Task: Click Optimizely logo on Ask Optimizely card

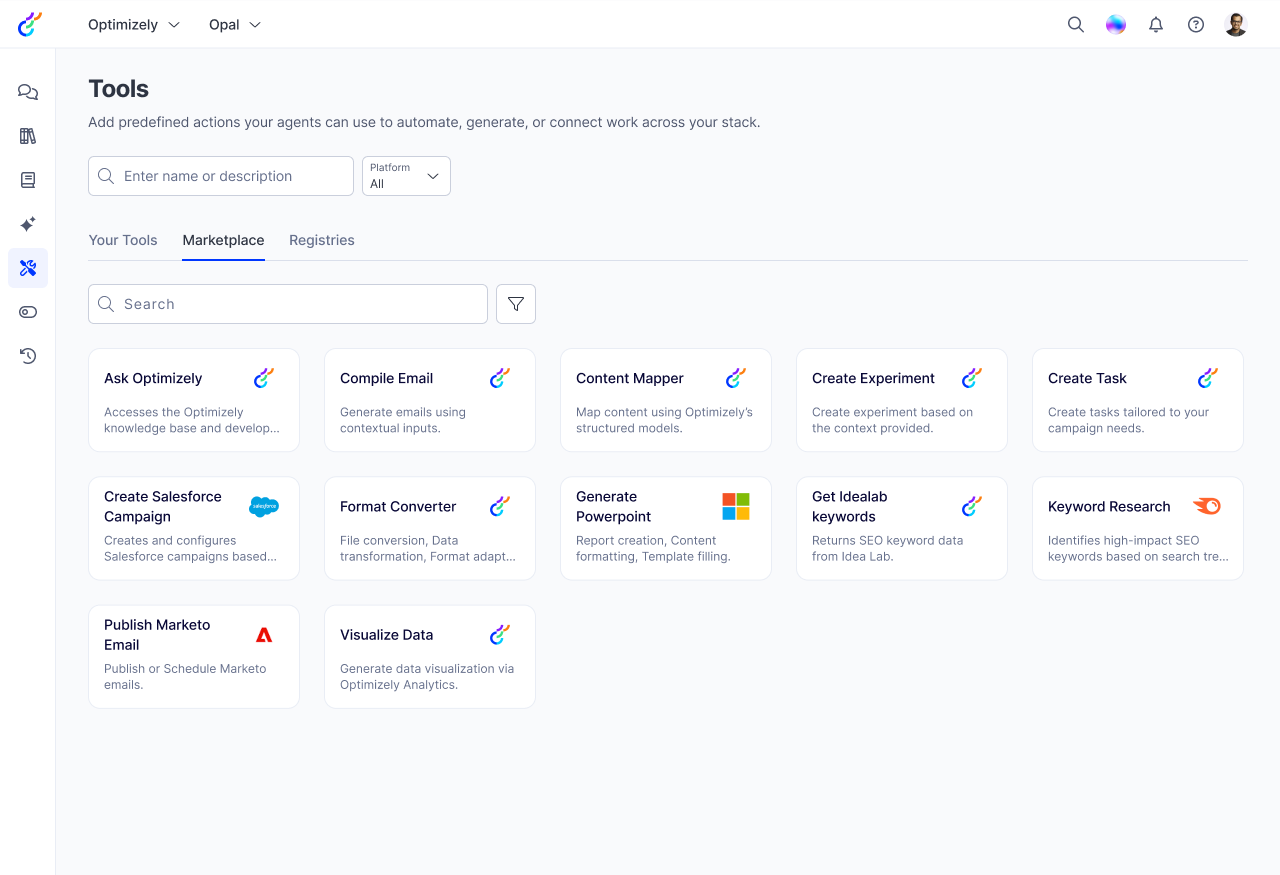Action: [264, 378]
